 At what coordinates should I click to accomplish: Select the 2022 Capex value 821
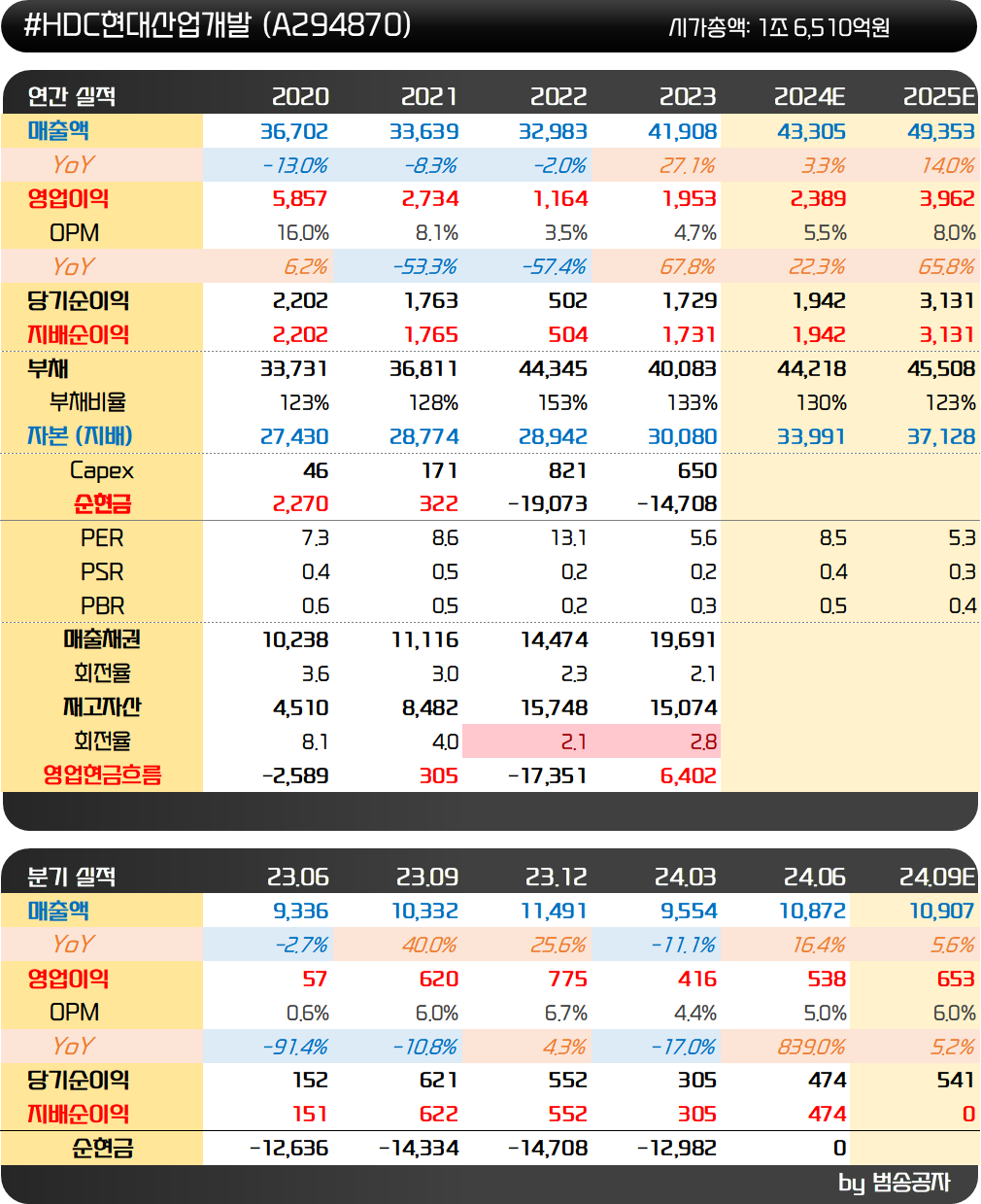568,470
